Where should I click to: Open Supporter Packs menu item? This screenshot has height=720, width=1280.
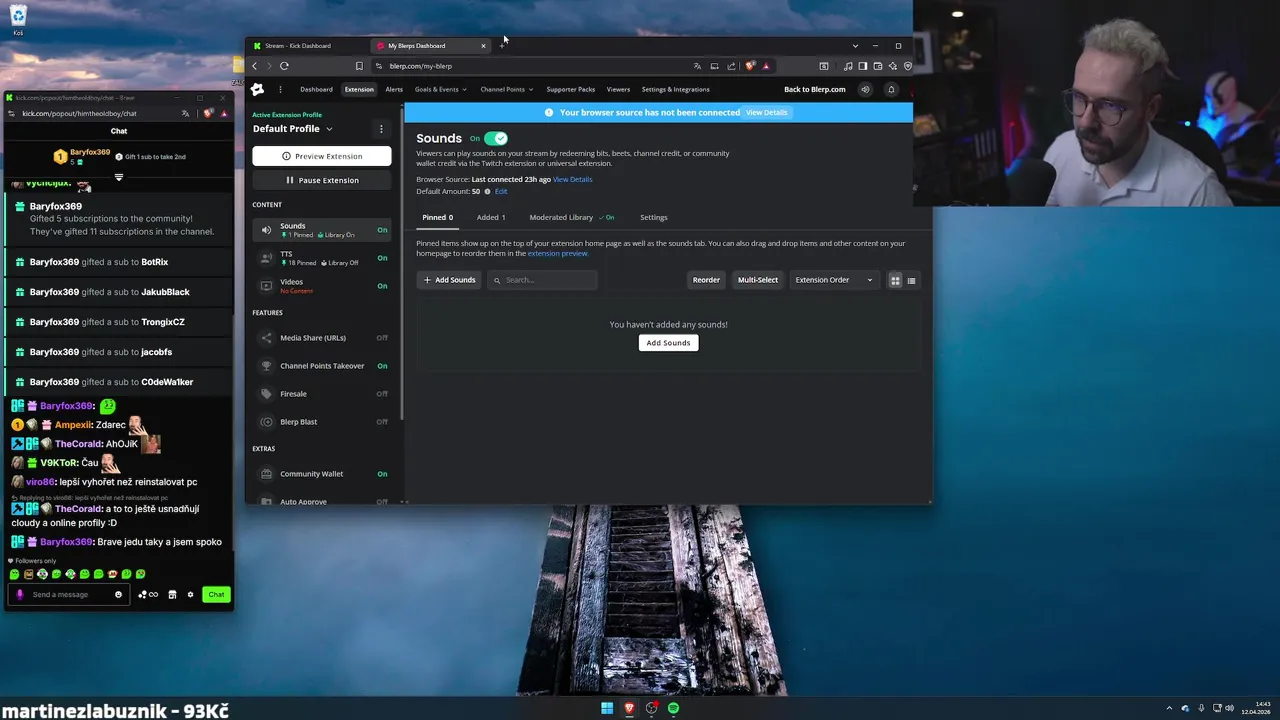click(x=570, y=89)
